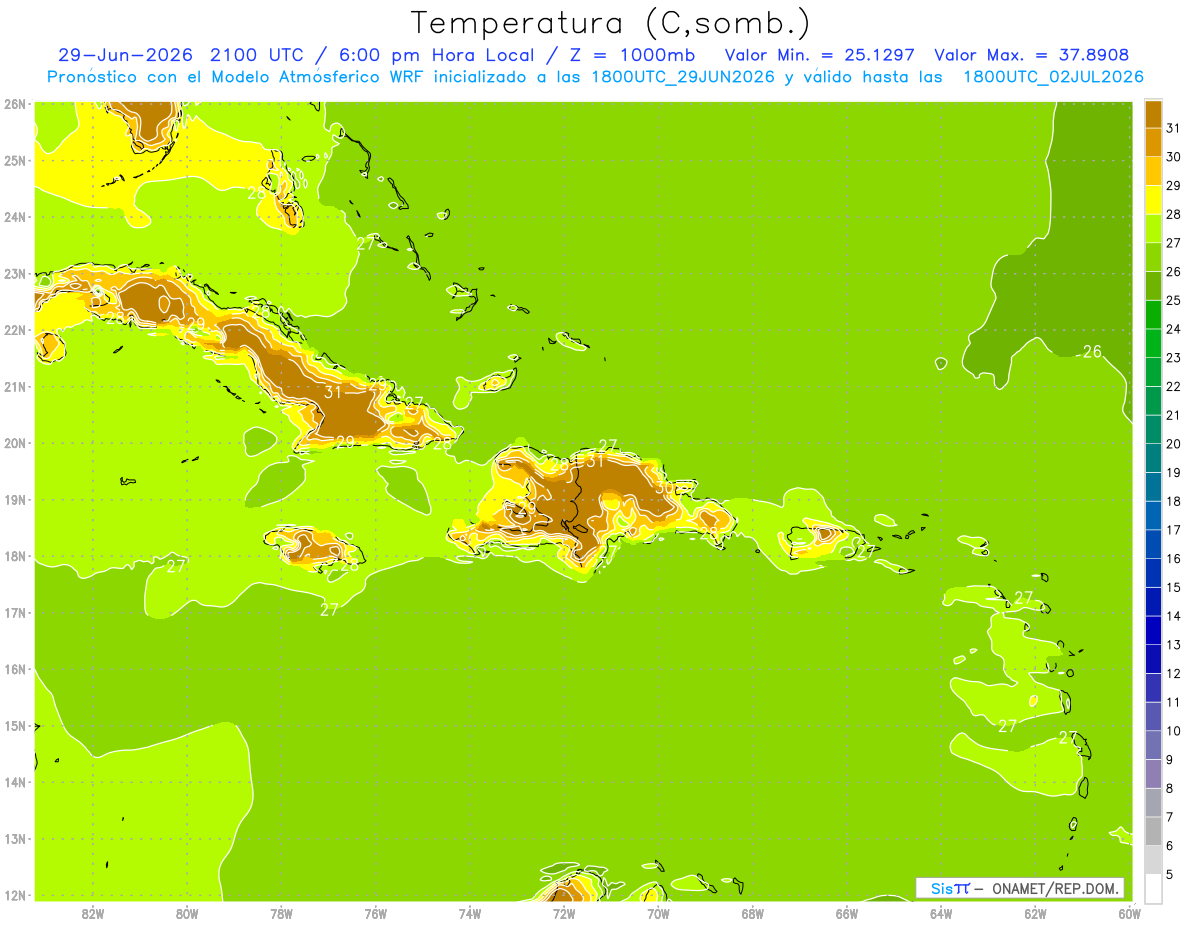
Task: Click the date '29-Jun-2026' in the header
Action: [125, 54]
